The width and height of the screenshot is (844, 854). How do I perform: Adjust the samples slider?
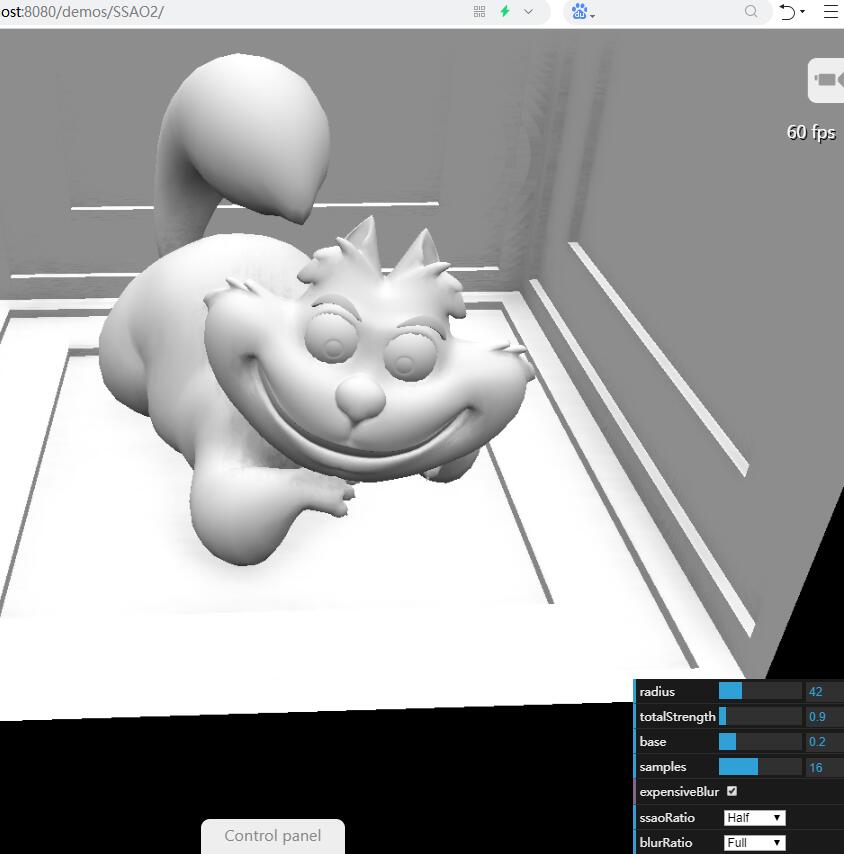click(760, 767)
